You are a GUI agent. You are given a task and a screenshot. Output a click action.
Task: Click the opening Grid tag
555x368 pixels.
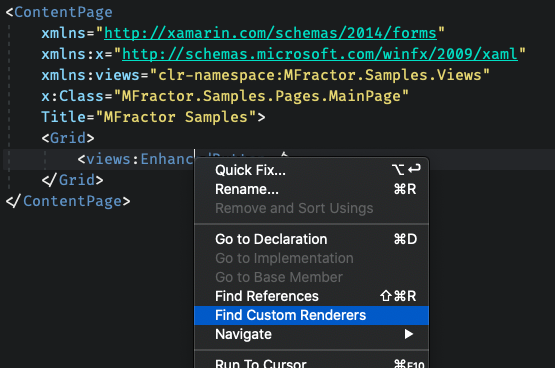coord(68,138)
